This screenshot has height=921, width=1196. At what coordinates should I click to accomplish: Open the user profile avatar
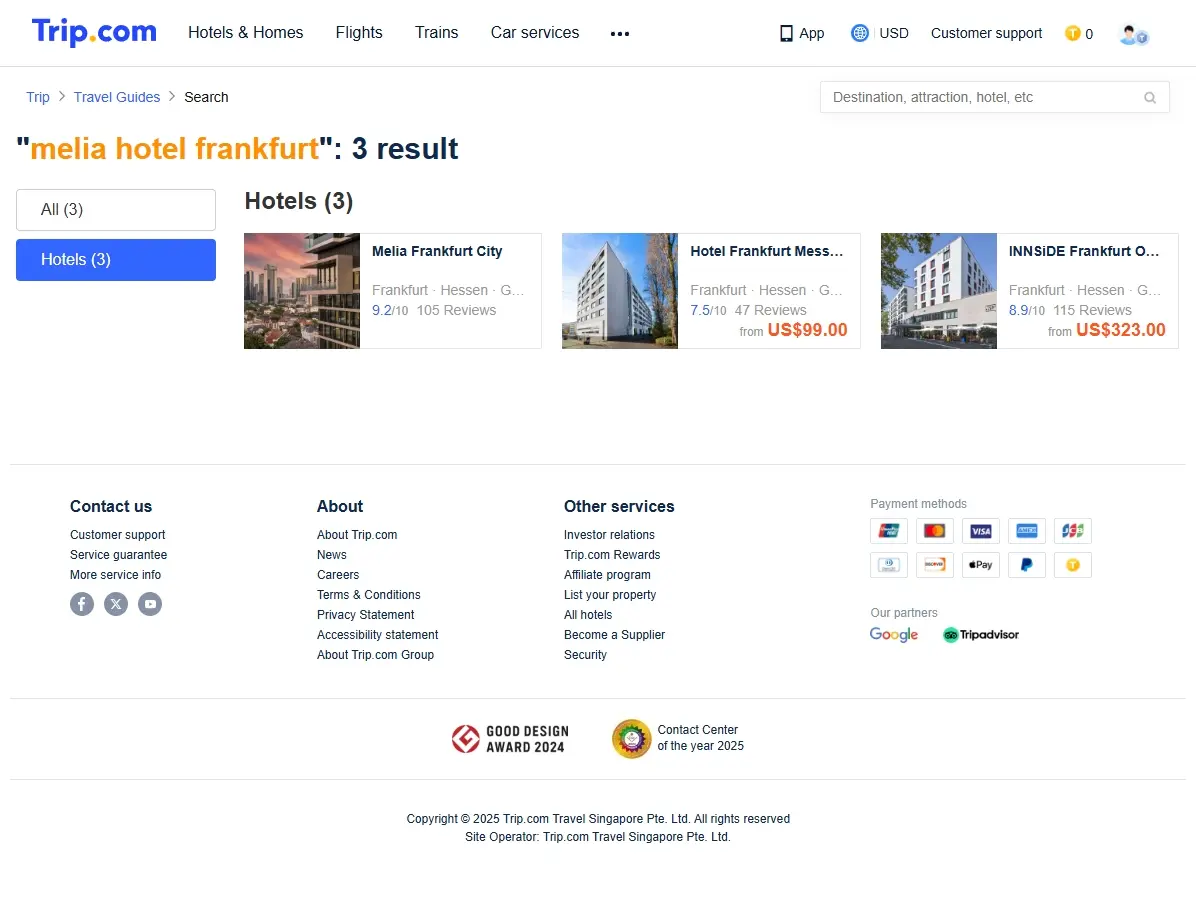click(1133, 34)
